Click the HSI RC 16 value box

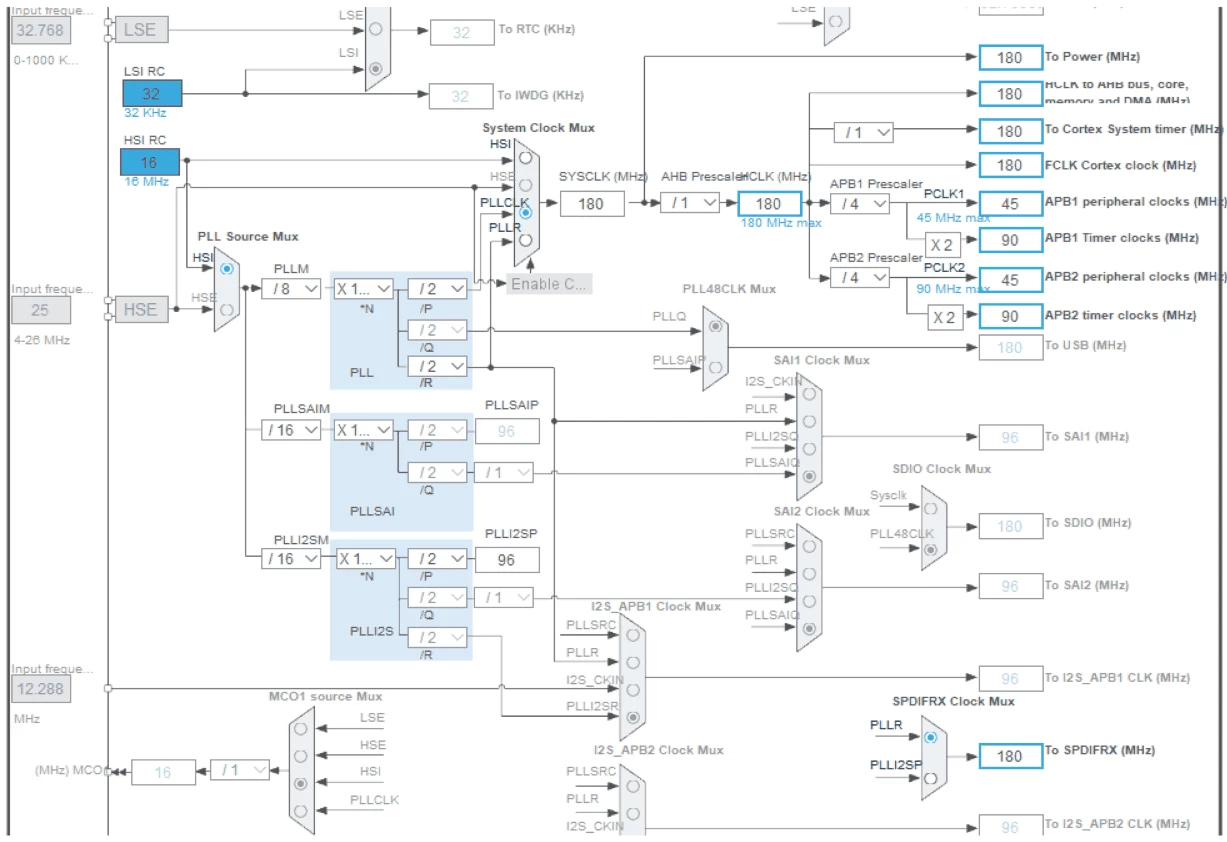[150, 162]
